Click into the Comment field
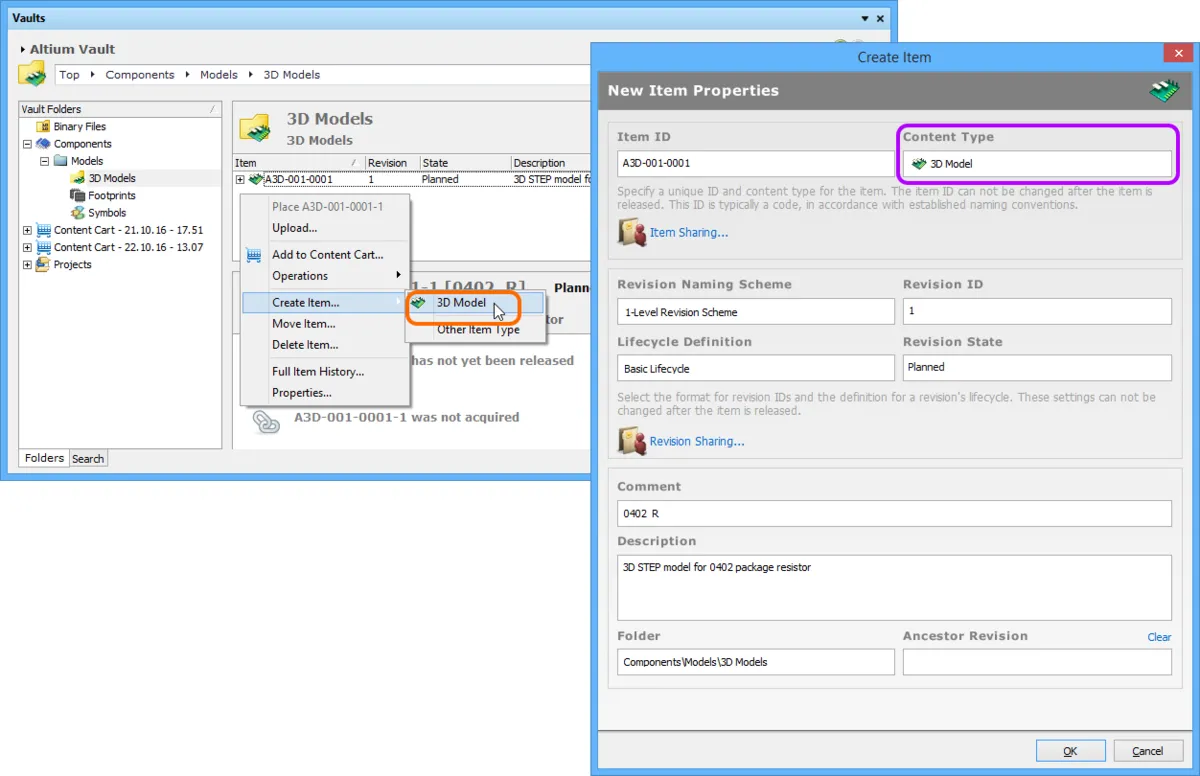The width and height of the screenshot is (1200, 776). tap(894, 514)
